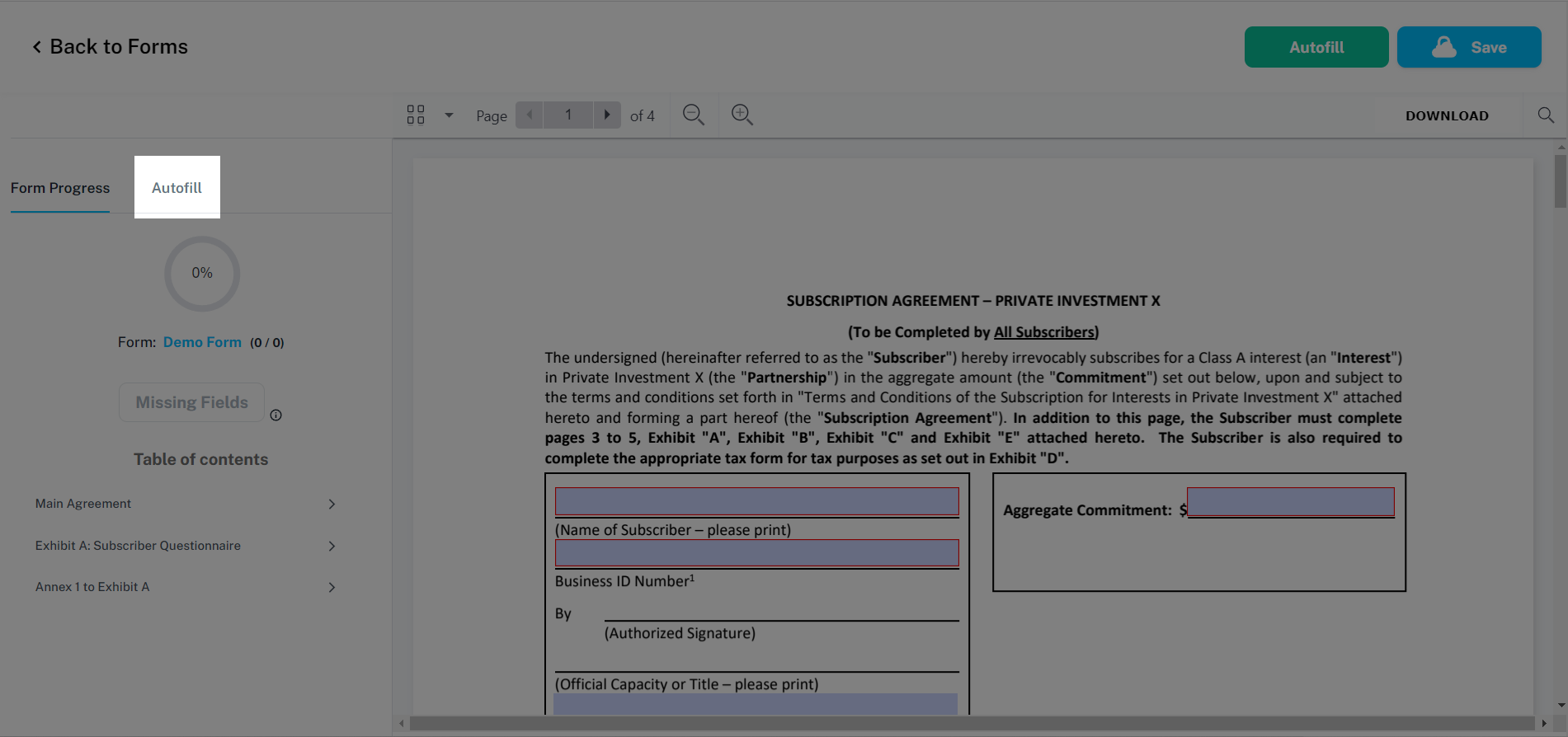This screenshot has height=737, width=1568.
Task: Go back to Forms
Action: tap(110, 47)
